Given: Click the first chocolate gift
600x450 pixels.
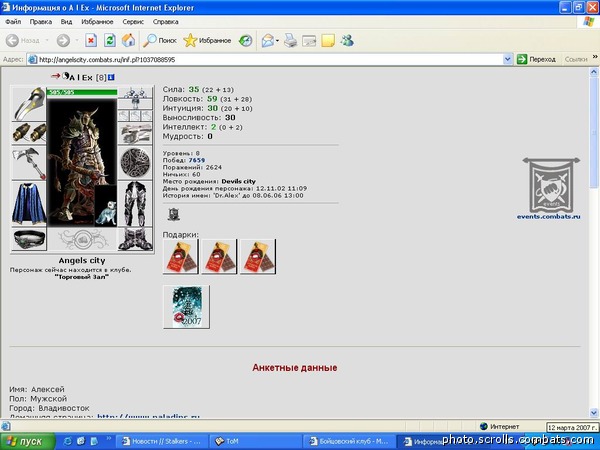Looking at the screenshot, I should click(x=181, y=256).
